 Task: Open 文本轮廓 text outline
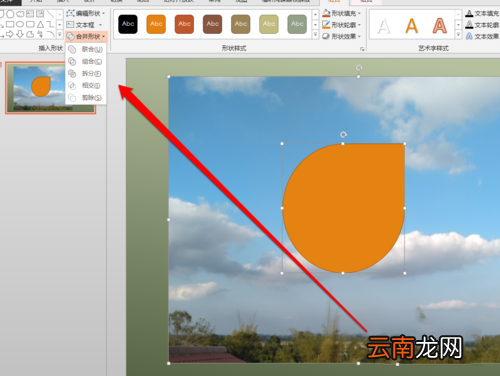[482, 25]
